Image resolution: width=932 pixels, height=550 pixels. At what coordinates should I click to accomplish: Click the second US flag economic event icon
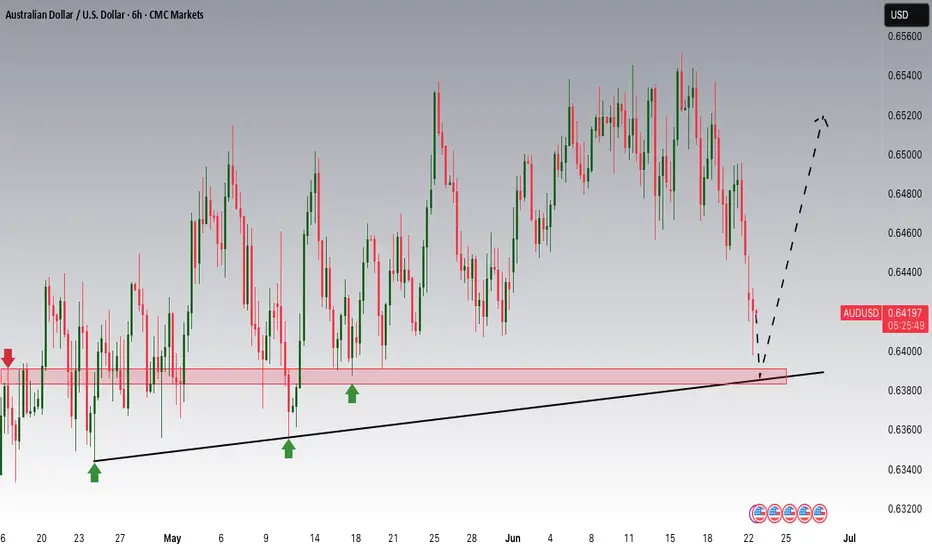click(x=774, y=513)
